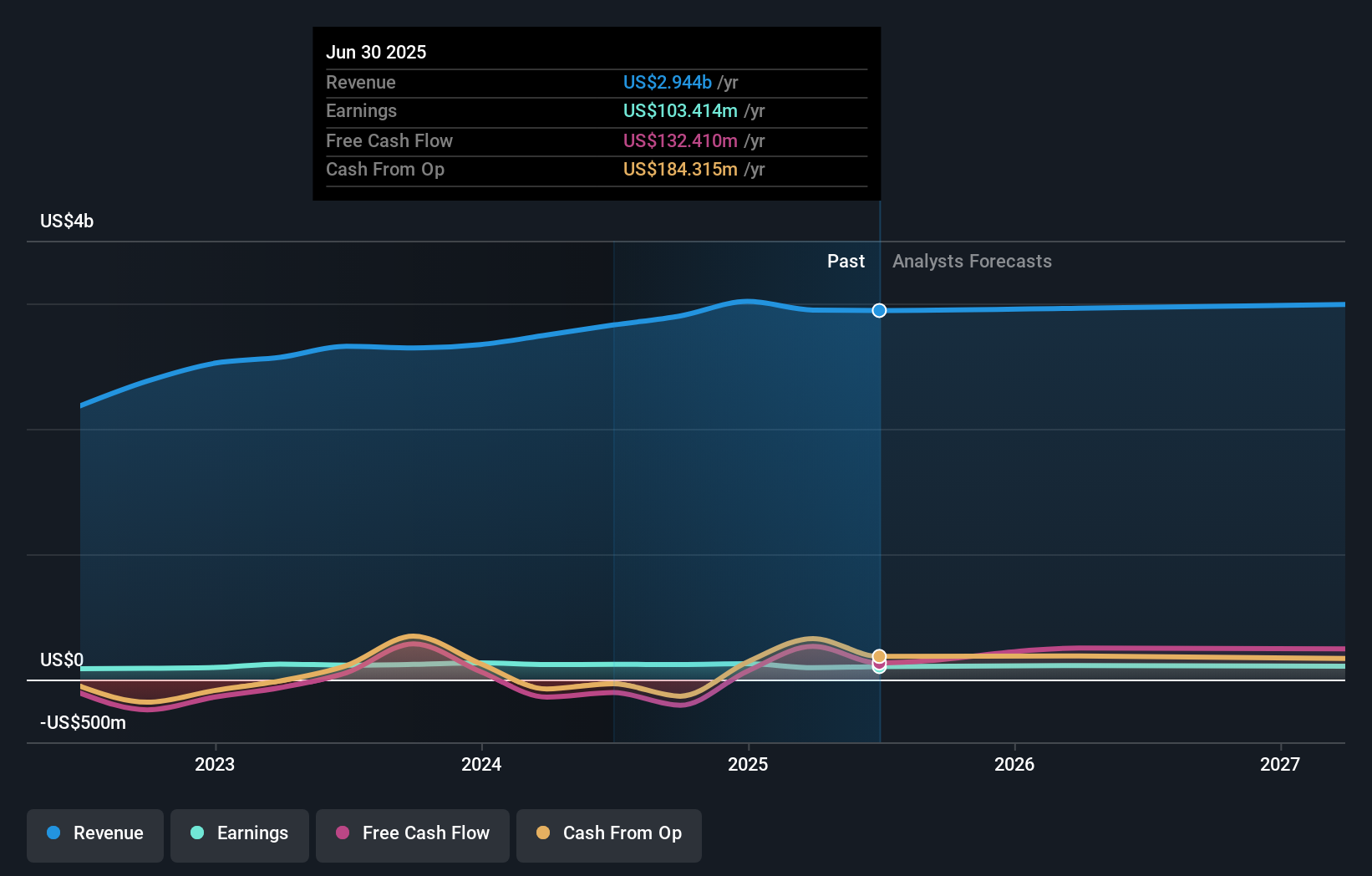Click the 2024 label on the x-axis
This screenshot has height=876, width=1372.
coord(480,764)
